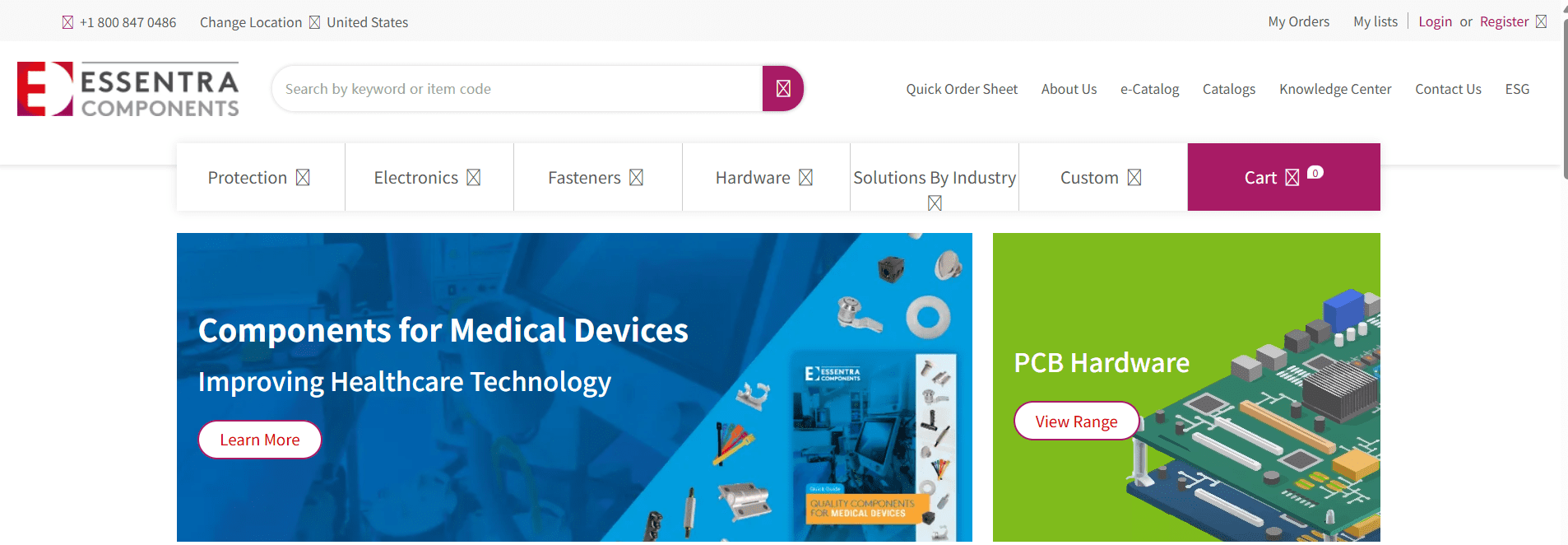Open the Quick Order Sheet link

(962, 89)
